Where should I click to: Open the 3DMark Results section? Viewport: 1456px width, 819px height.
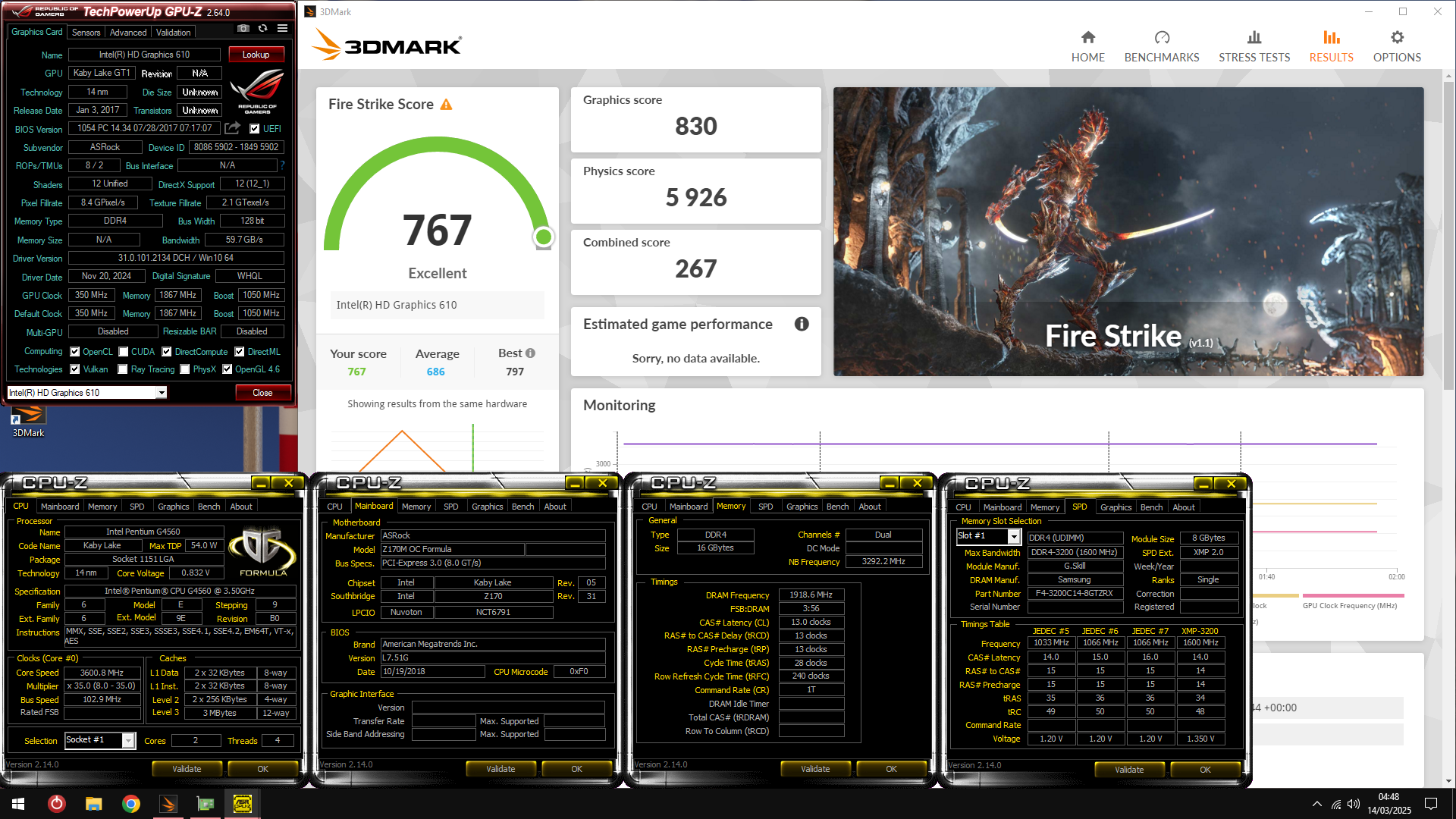pos(1331,46)
